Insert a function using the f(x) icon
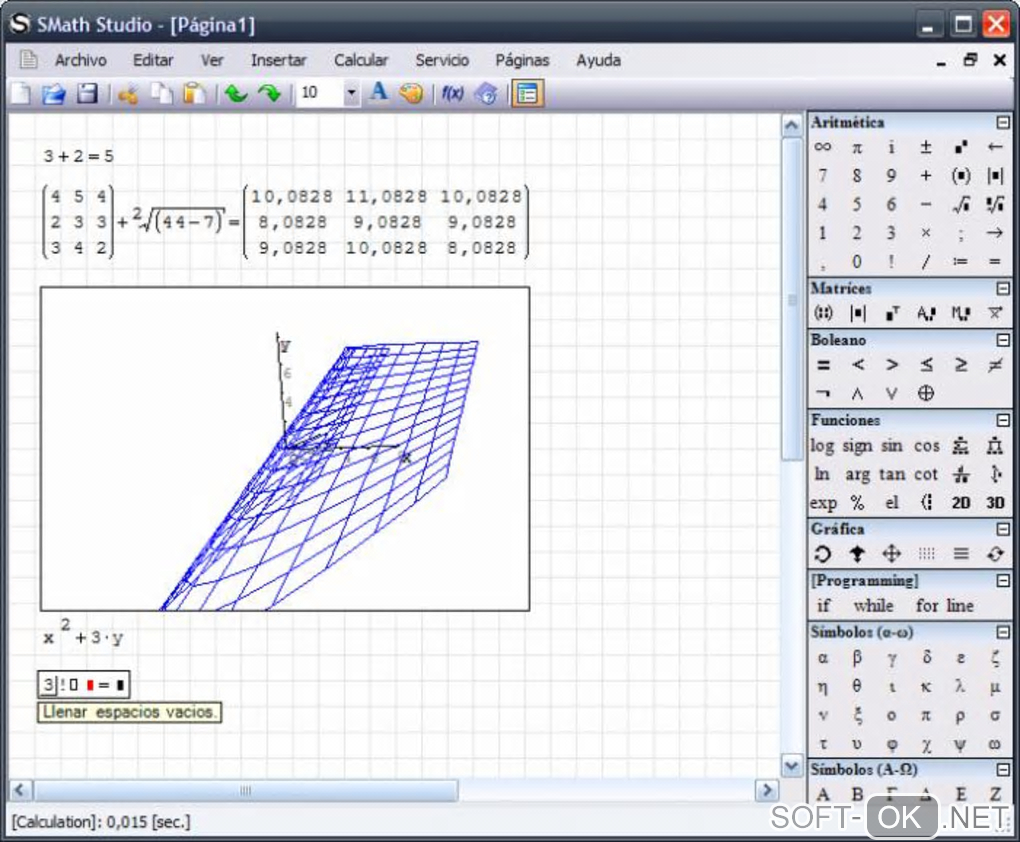1020x842 pixels. tap(453, 94)
